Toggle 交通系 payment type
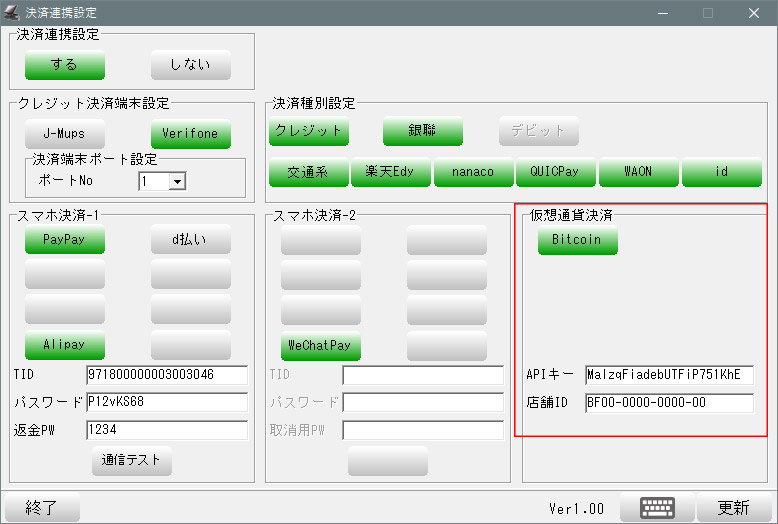Image resolution: width=778 pixels, height=524 pixels. (309, 172)
